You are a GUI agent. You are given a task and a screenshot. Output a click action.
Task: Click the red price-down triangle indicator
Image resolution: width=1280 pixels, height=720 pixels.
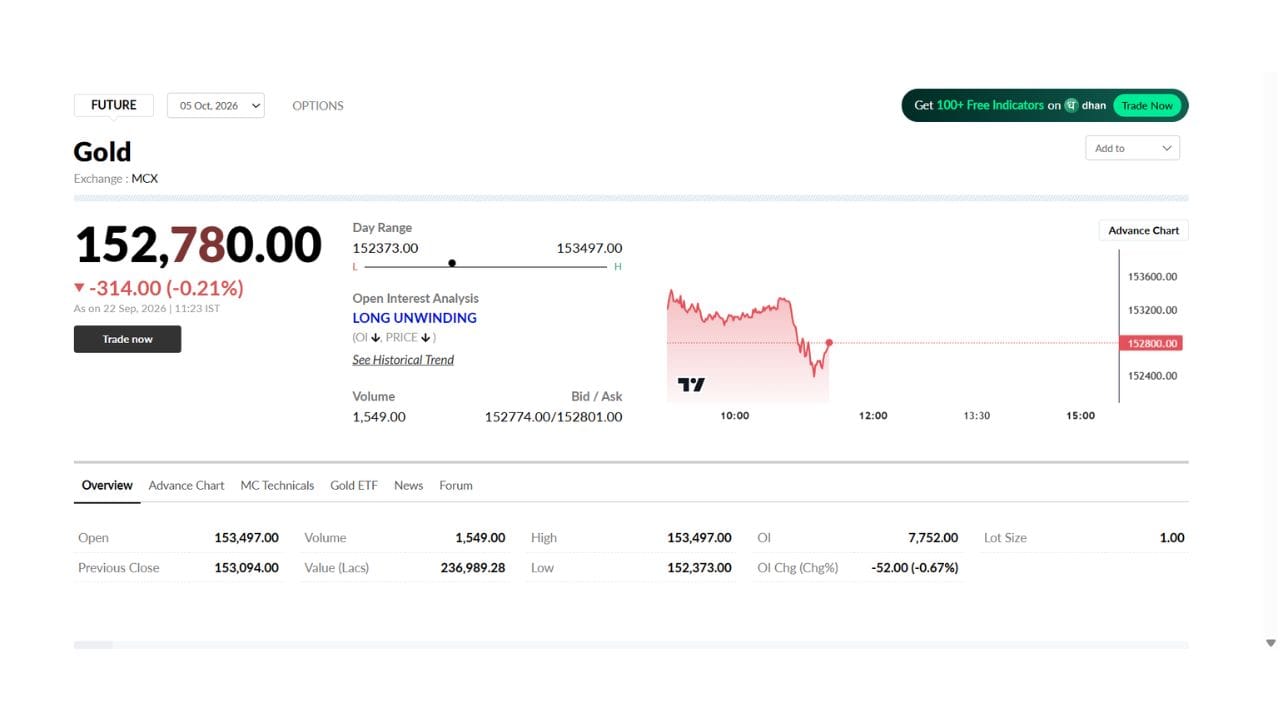(x=79, y=288)
